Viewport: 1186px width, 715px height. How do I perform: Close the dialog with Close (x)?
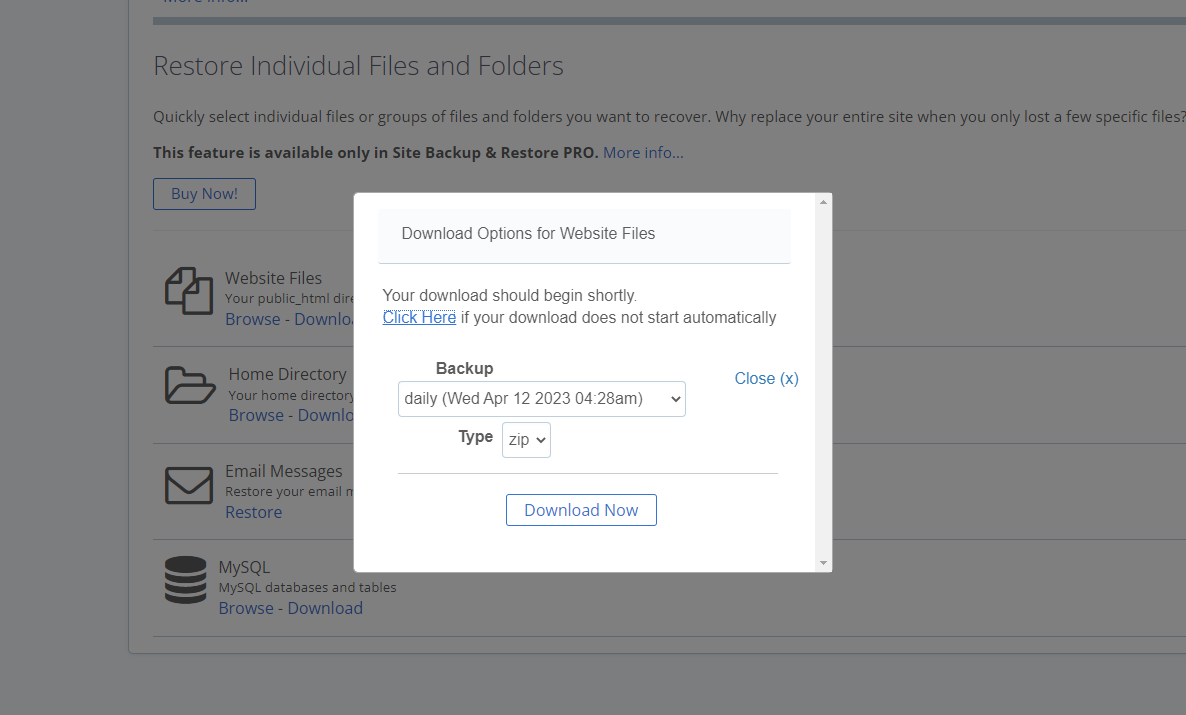coord(766,378)
